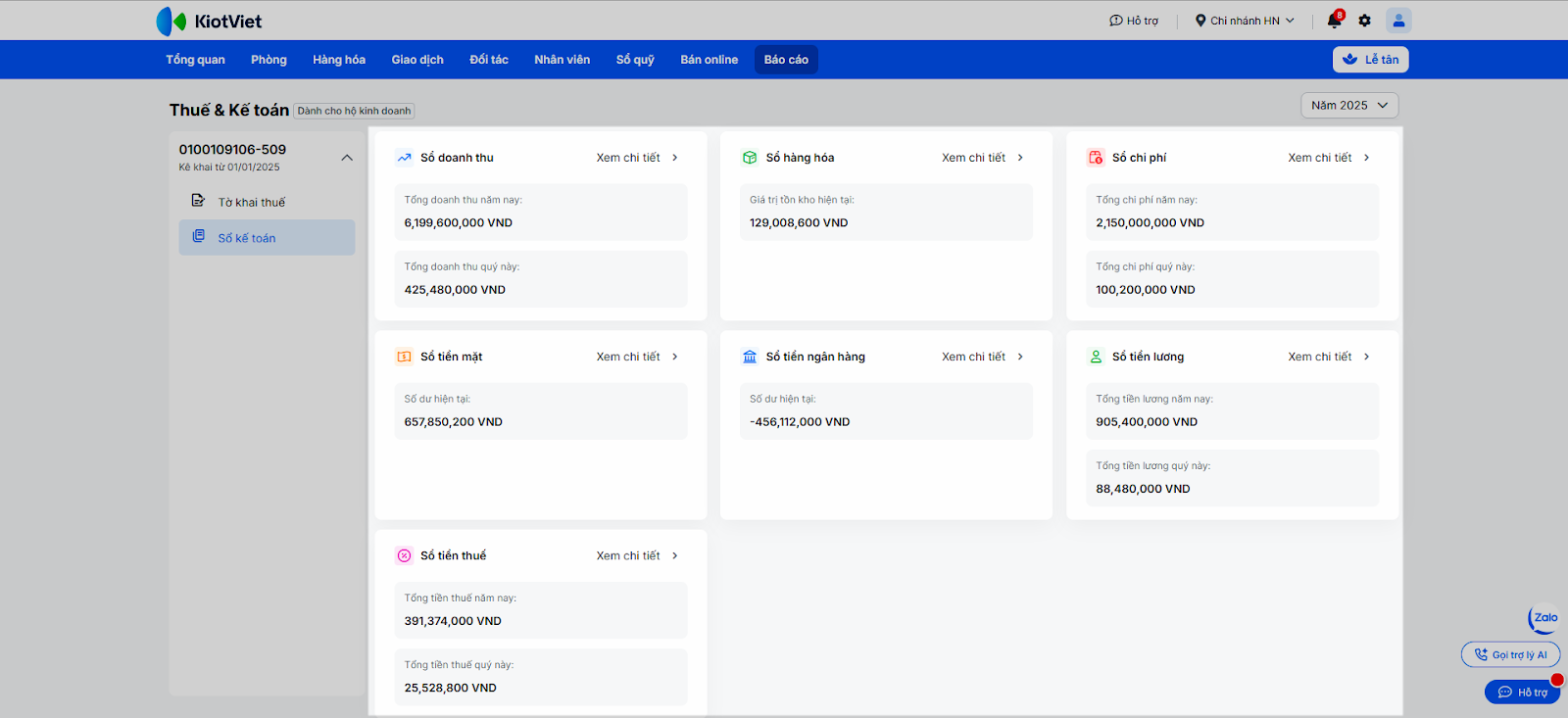Click the Sổ tiền thuế percent icon

(404, 555)
